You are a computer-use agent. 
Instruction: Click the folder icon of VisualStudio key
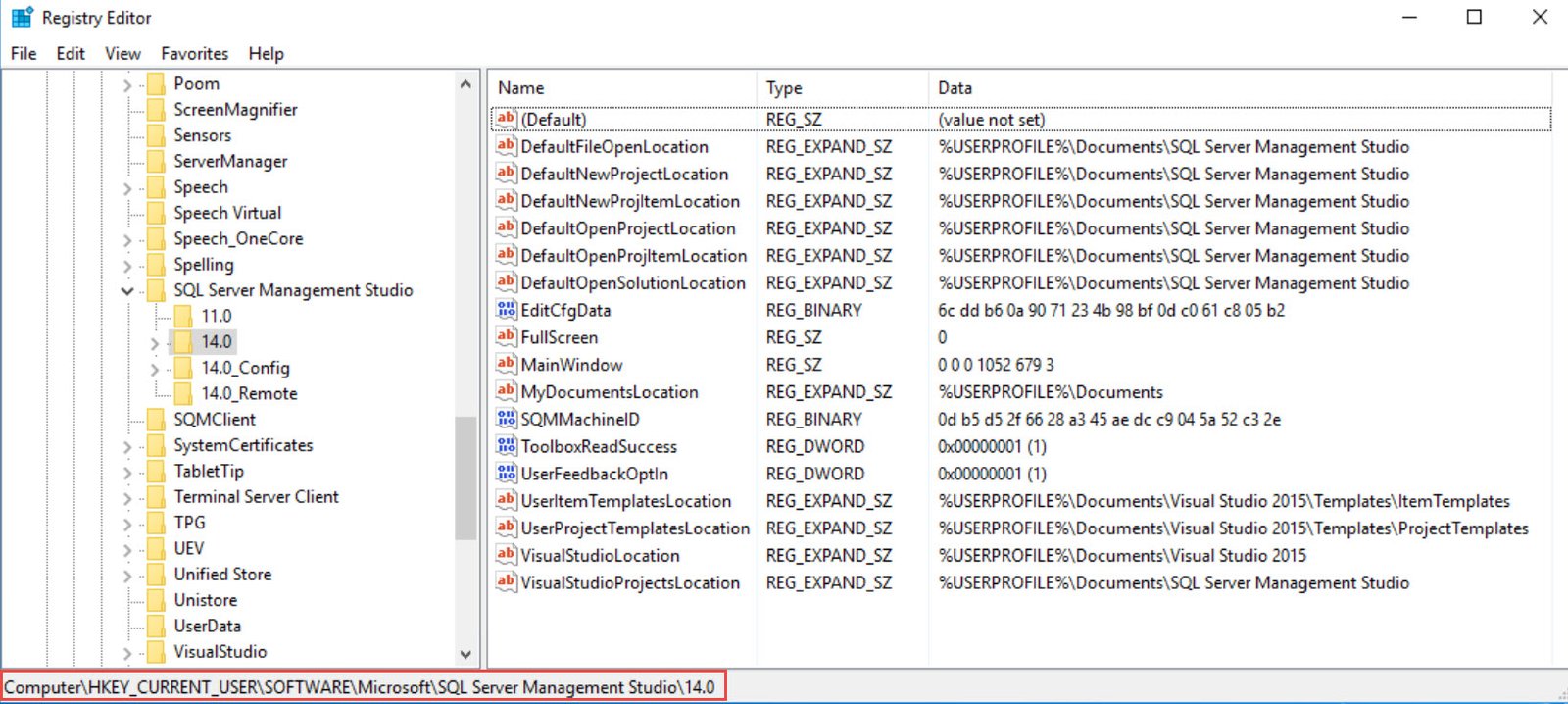coord(155,651)
